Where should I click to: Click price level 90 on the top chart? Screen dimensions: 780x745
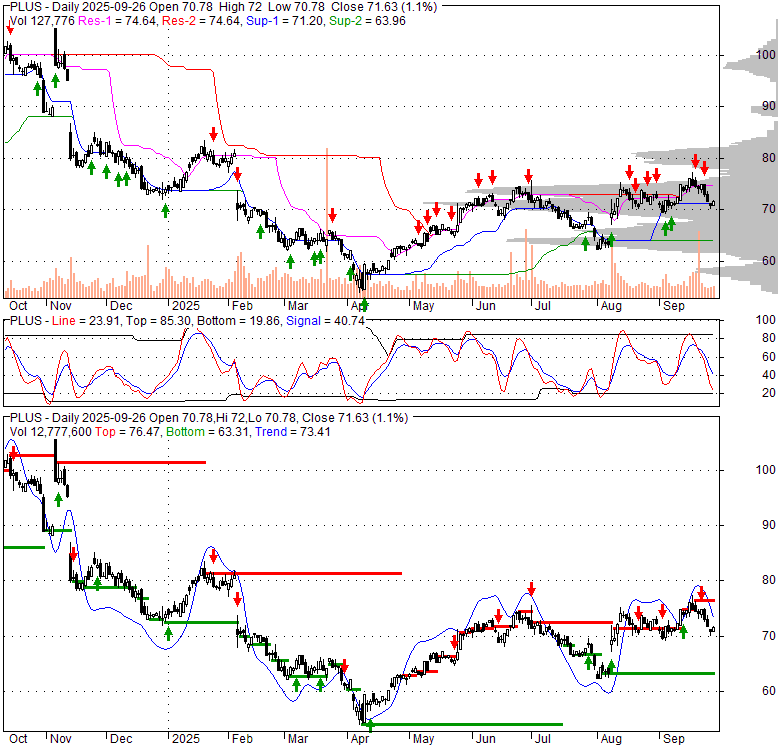(769, 105)
